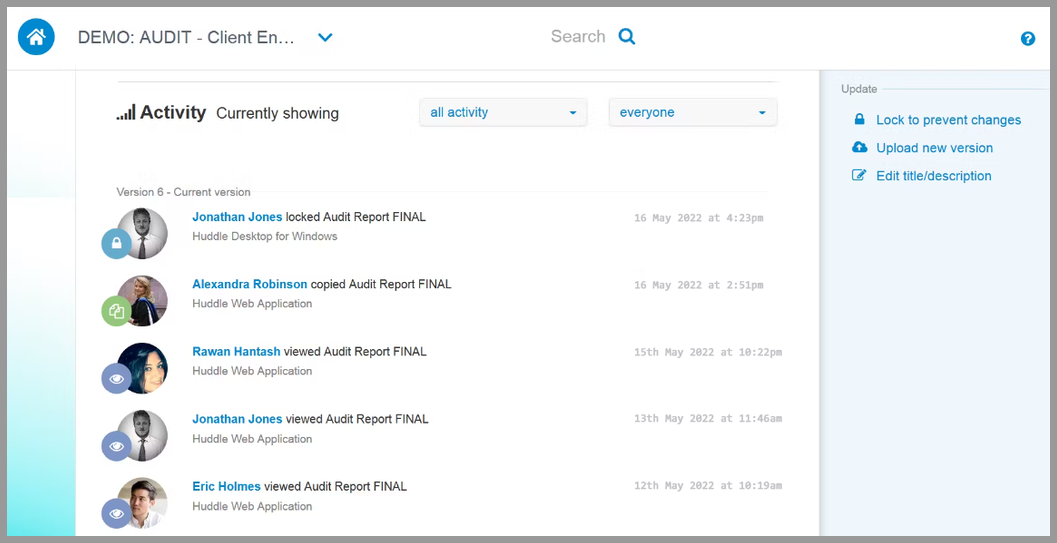Click the edit pencil icon beside Edit title/description
This screenshot has width=1057, height=543.
pyautogui.click(x=859, y=175)
